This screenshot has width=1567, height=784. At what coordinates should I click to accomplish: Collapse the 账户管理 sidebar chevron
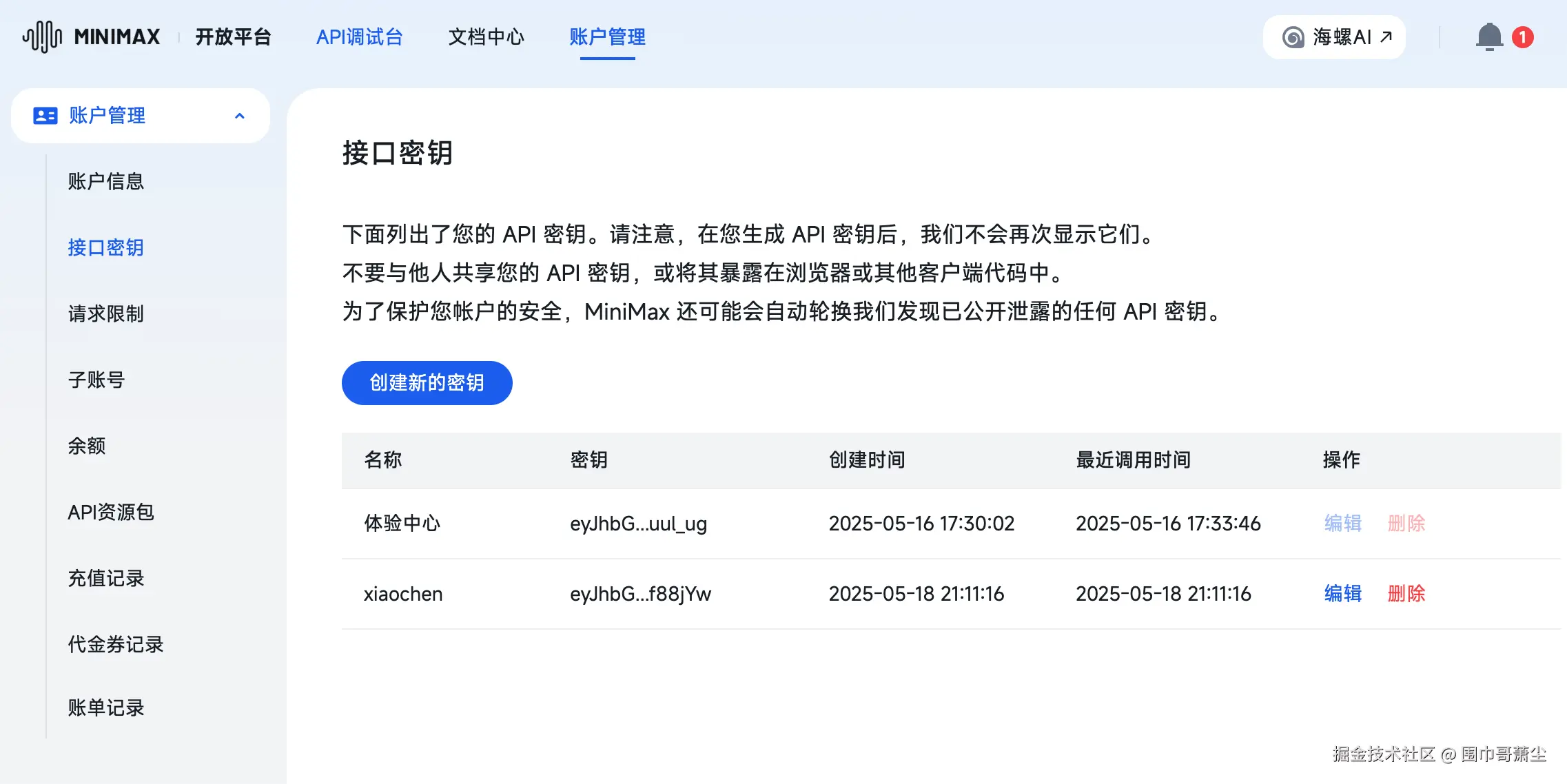240,116
